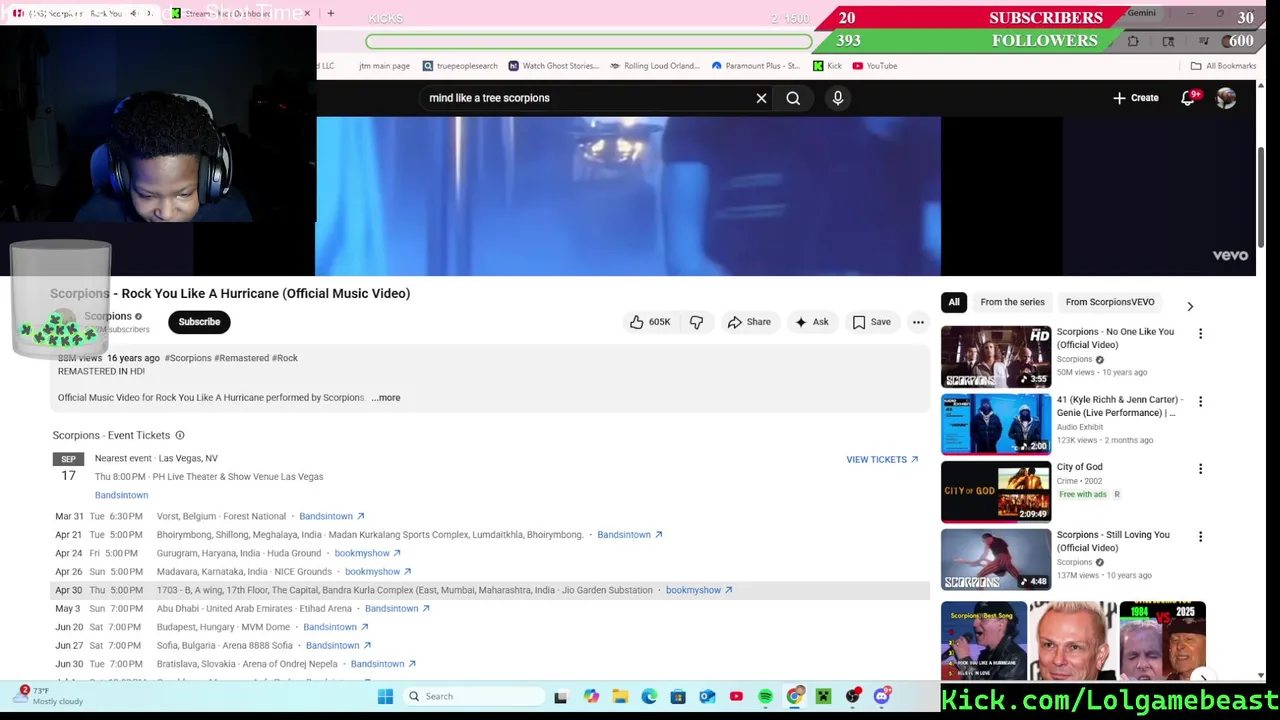Image resolution: width=1280 pixels, height=720 pixels.
Task: Open the Paramount Plus bookmark
Action: click(755, 66)
